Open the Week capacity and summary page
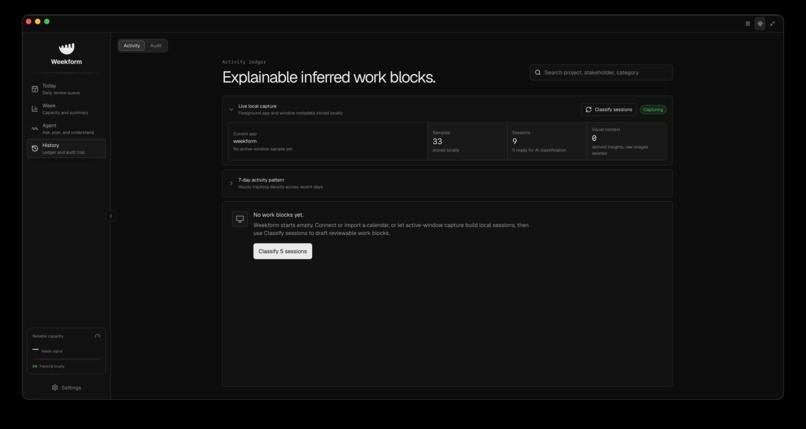The height and width of the screenshot is (429, 806). (x=66, y=109)
